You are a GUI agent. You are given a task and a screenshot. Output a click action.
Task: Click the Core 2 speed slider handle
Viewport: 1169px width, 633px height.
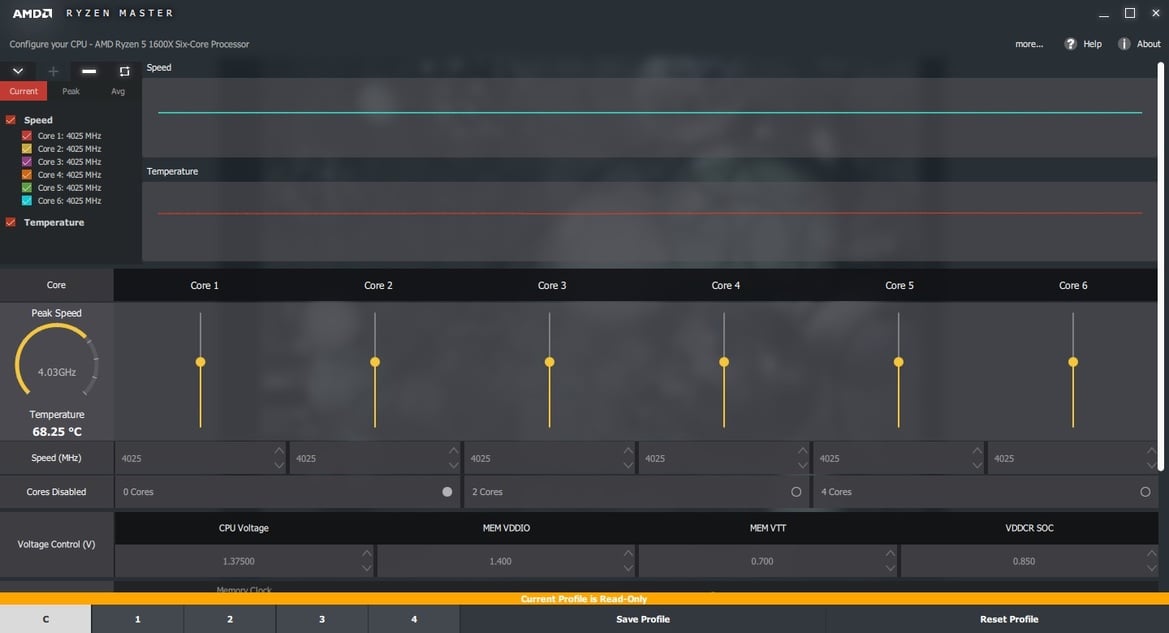click(x=375, y=362)
